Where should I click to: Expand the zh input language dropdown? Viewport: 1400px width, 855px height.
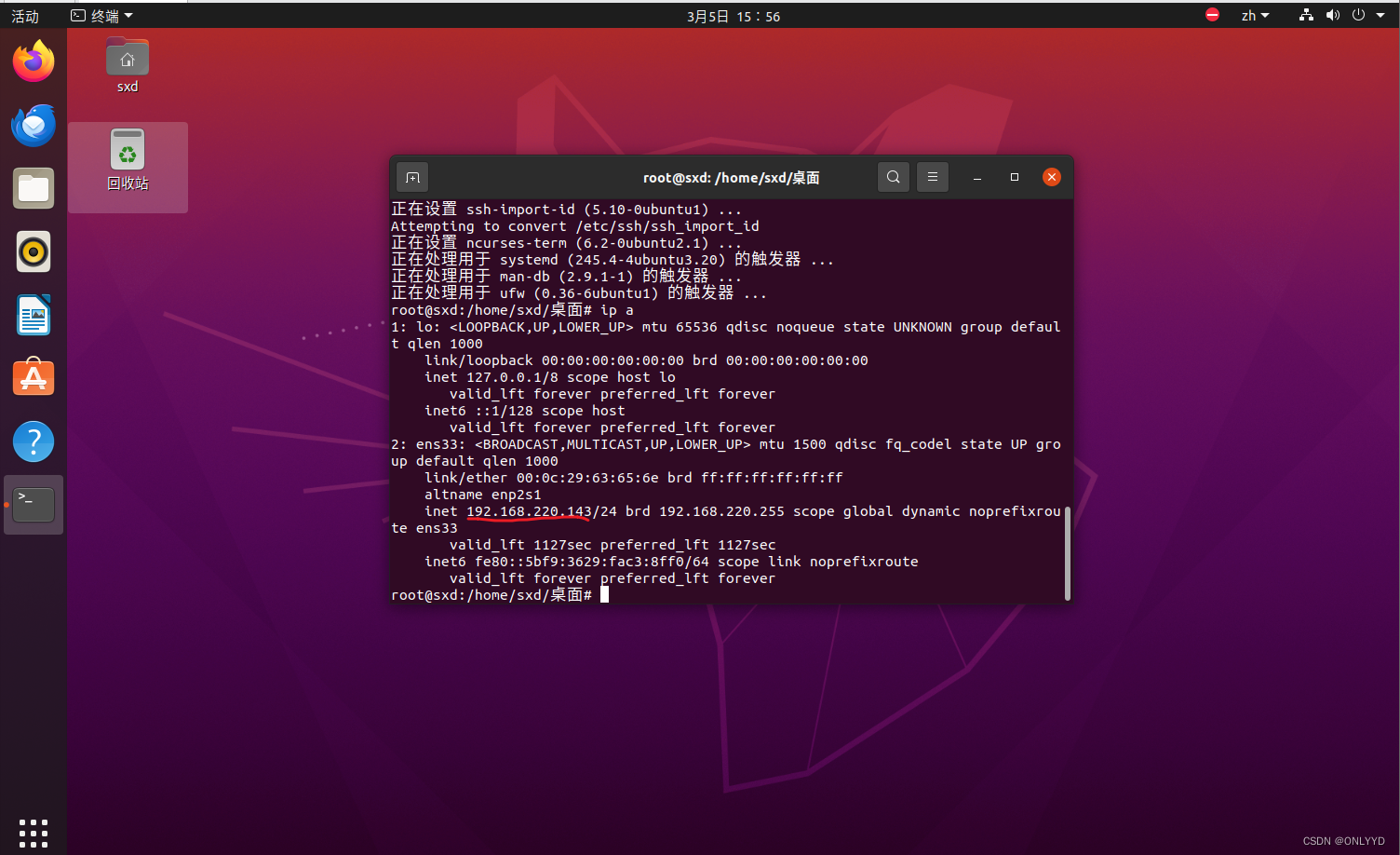pos(1255,16)
